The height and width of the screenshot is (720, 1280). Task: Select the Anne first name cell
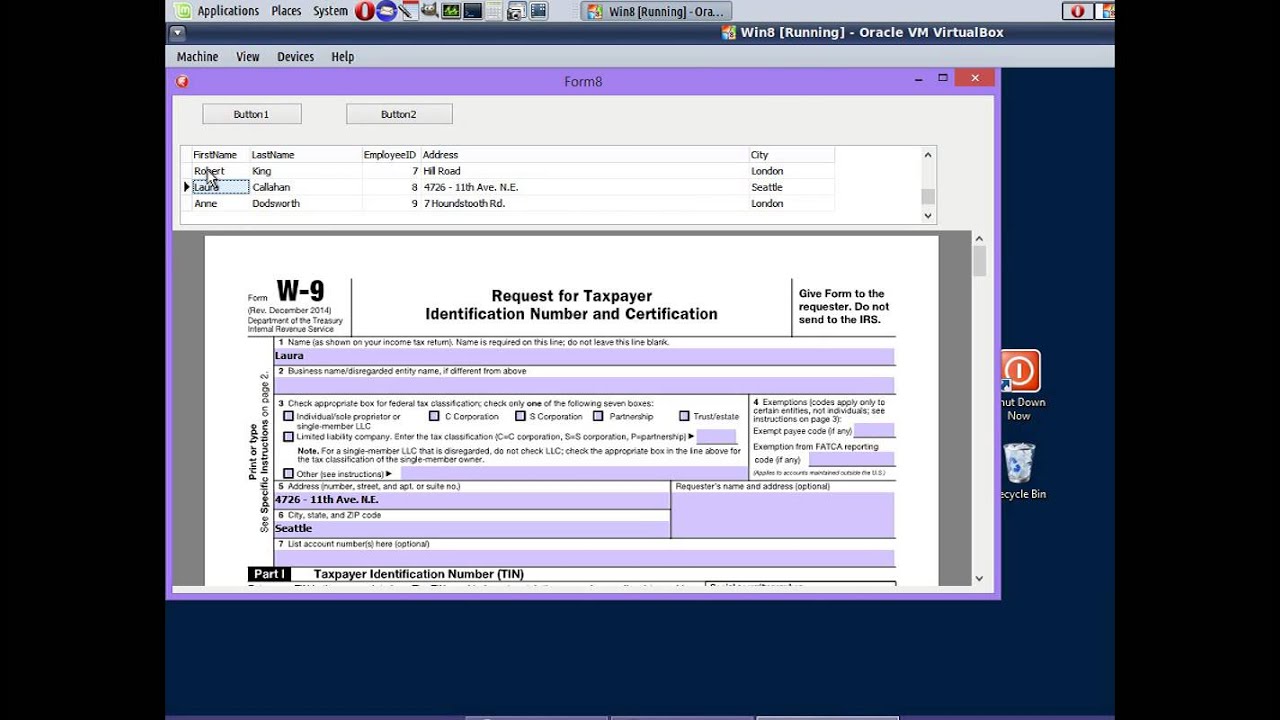tap(220, 203)
